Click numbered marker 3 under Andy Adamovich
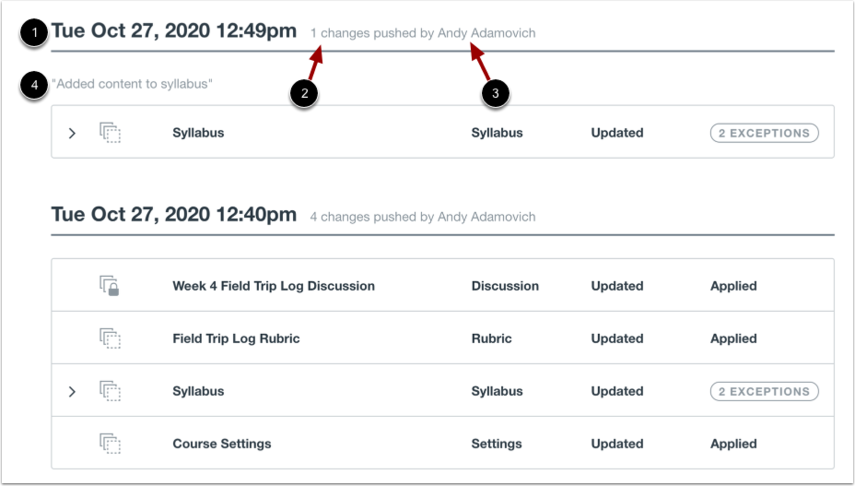 [x=495, y=93]
